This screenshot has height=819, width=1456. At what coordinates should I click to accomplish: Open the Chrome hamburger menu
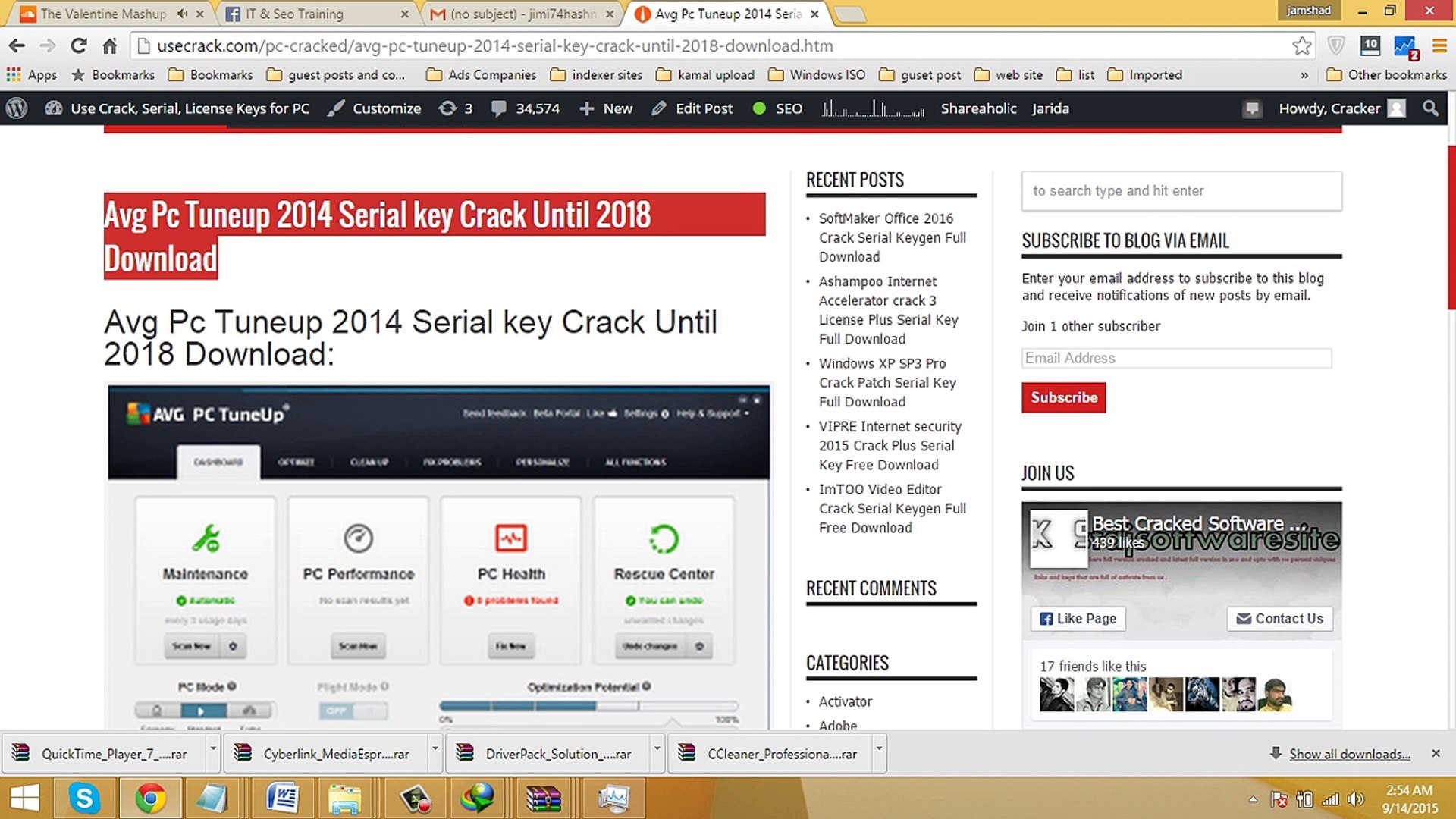(1439, 46)
